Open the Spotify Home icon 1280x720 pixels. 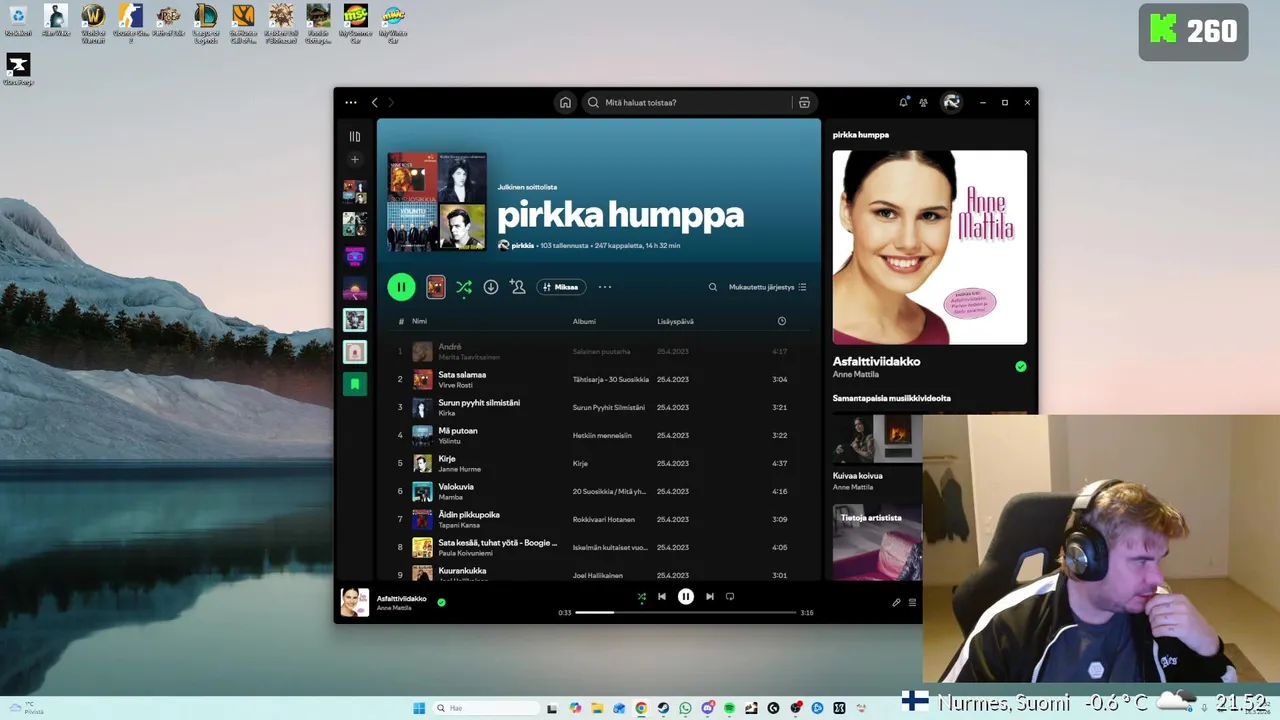[x=565, y=102]
